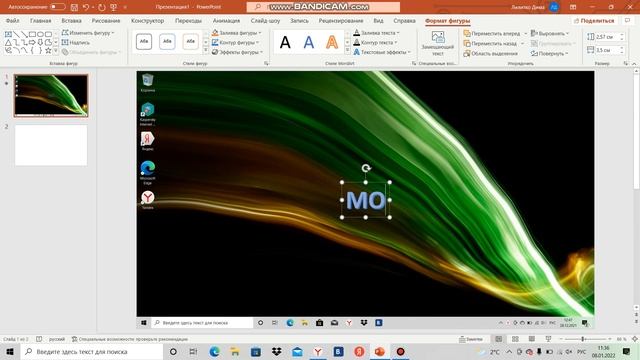Image resolution: width=640 pixels, height=360 pixels.
Task: Open the Рисование ribbon tab
Action: pyautogui.click(x=106, y=20)
